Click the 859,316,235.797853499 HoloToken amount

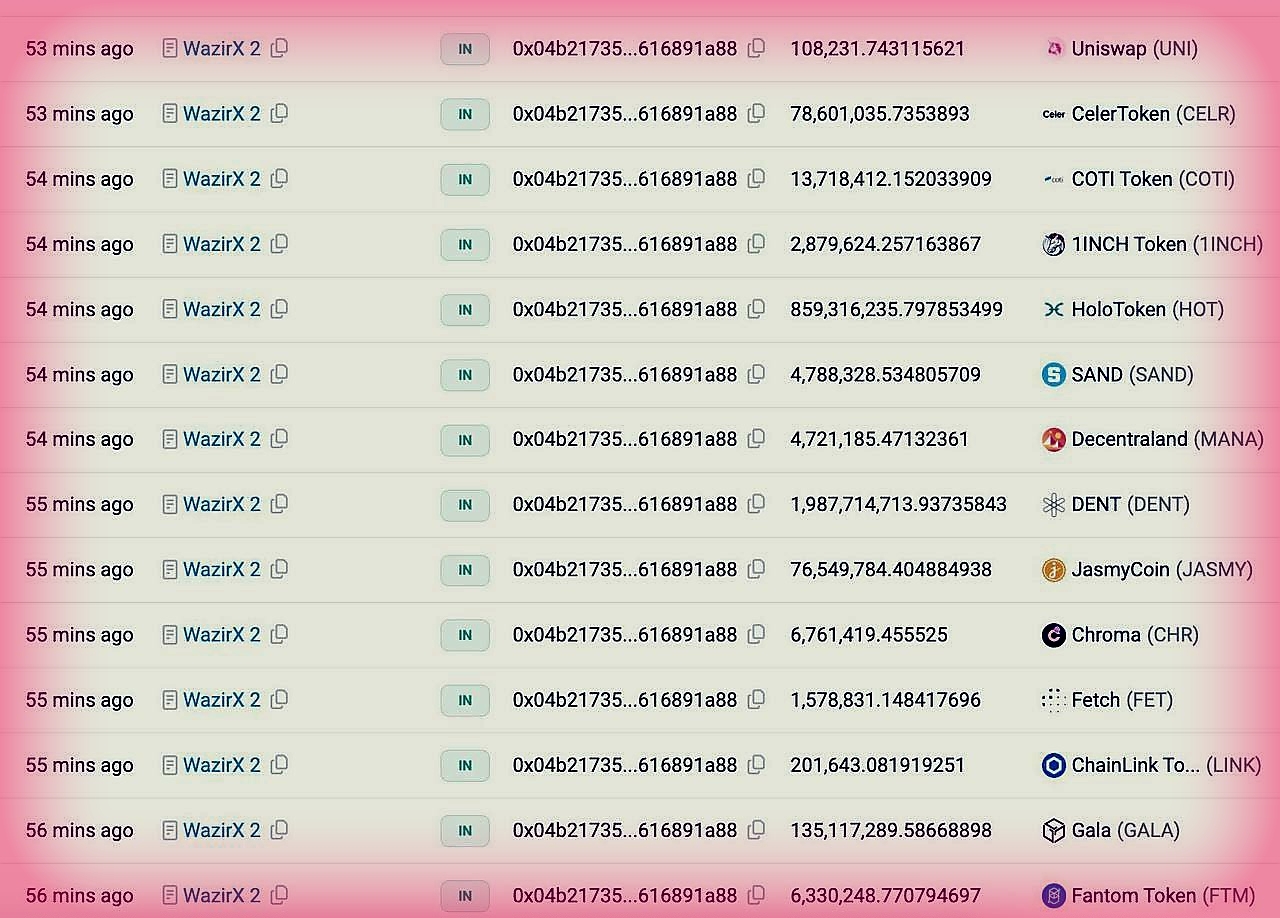896,310
